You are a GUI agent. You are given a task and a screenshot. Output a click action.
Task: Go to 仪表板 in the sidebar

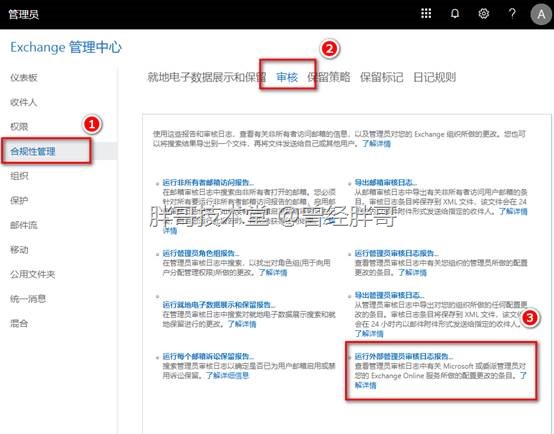tap(24, 77)
